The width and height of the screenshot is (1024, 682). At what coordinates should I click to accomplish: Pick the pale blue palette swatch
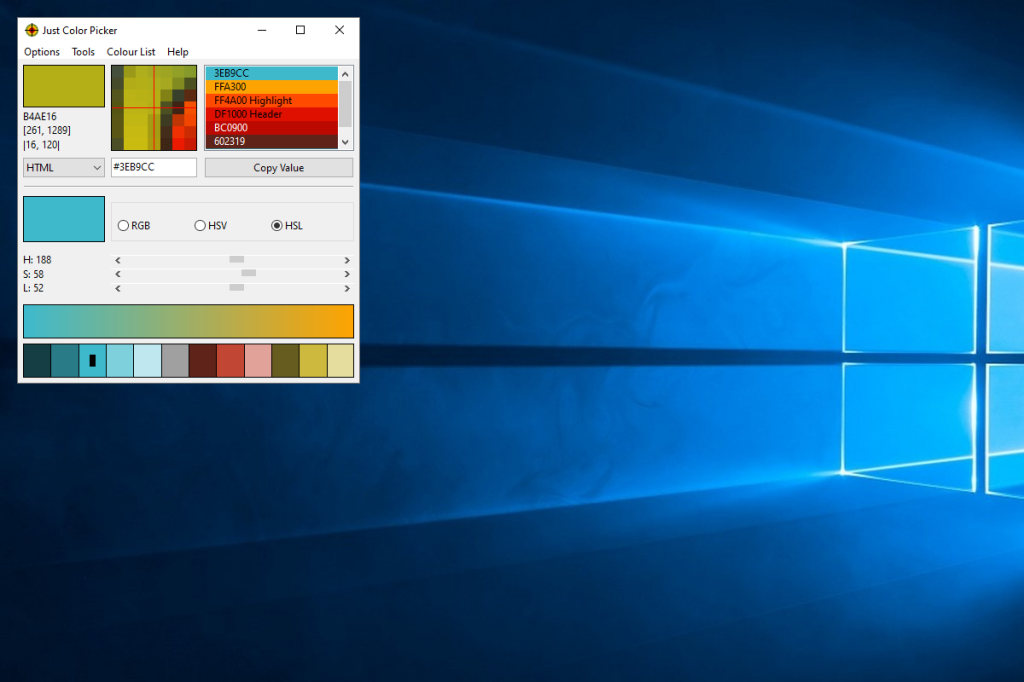(x=147, y=361)
